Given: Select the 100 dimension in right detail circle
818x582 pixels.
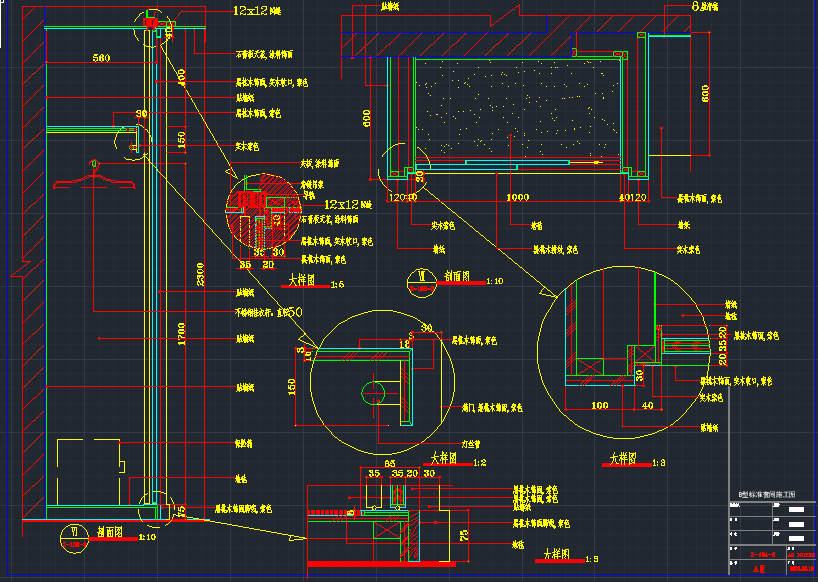Looking at the screenshot, I should tap(599, 405).
